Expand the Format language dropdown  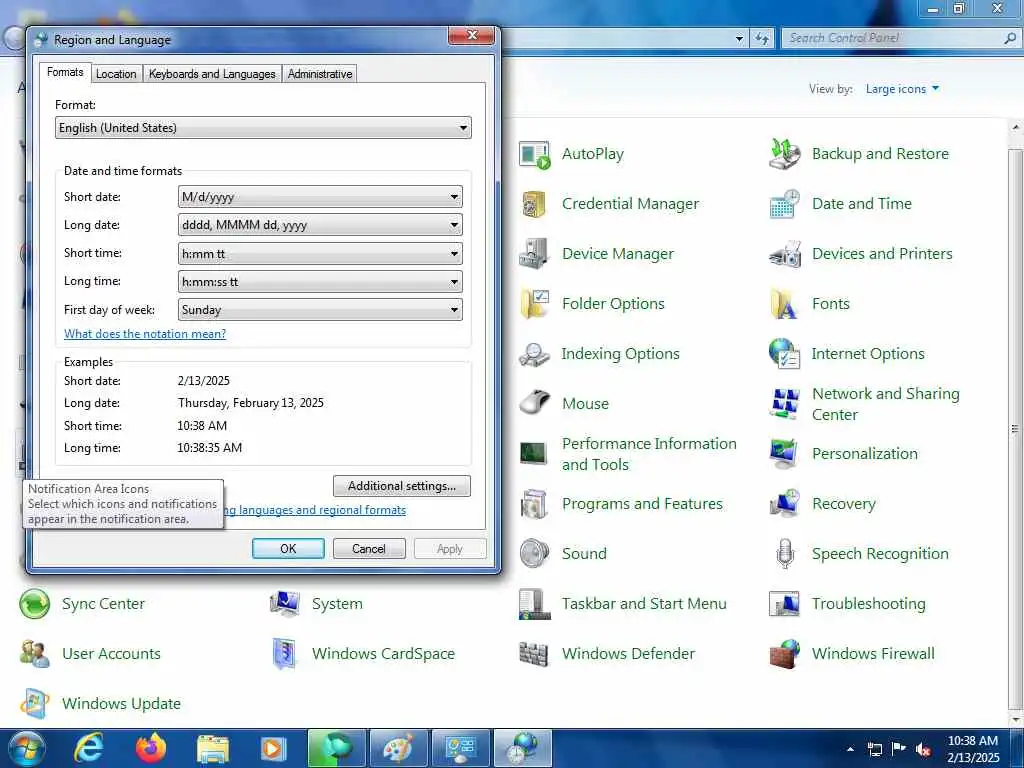[x=263, y=128]
